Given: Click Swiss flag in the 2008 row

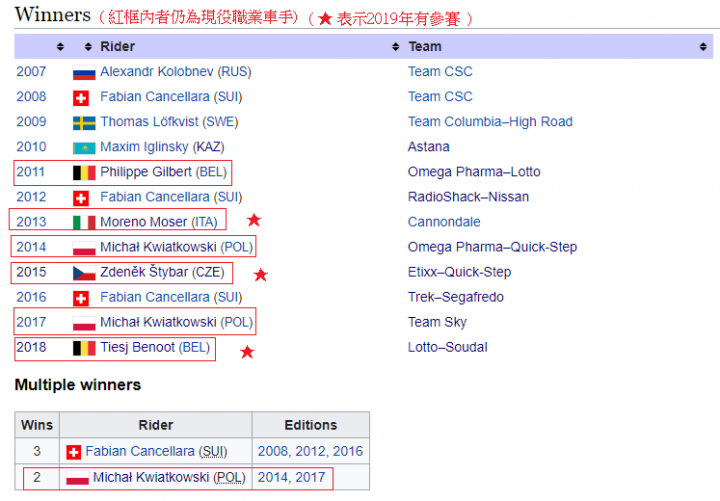Looking at the screenshot, I should 81,98.
